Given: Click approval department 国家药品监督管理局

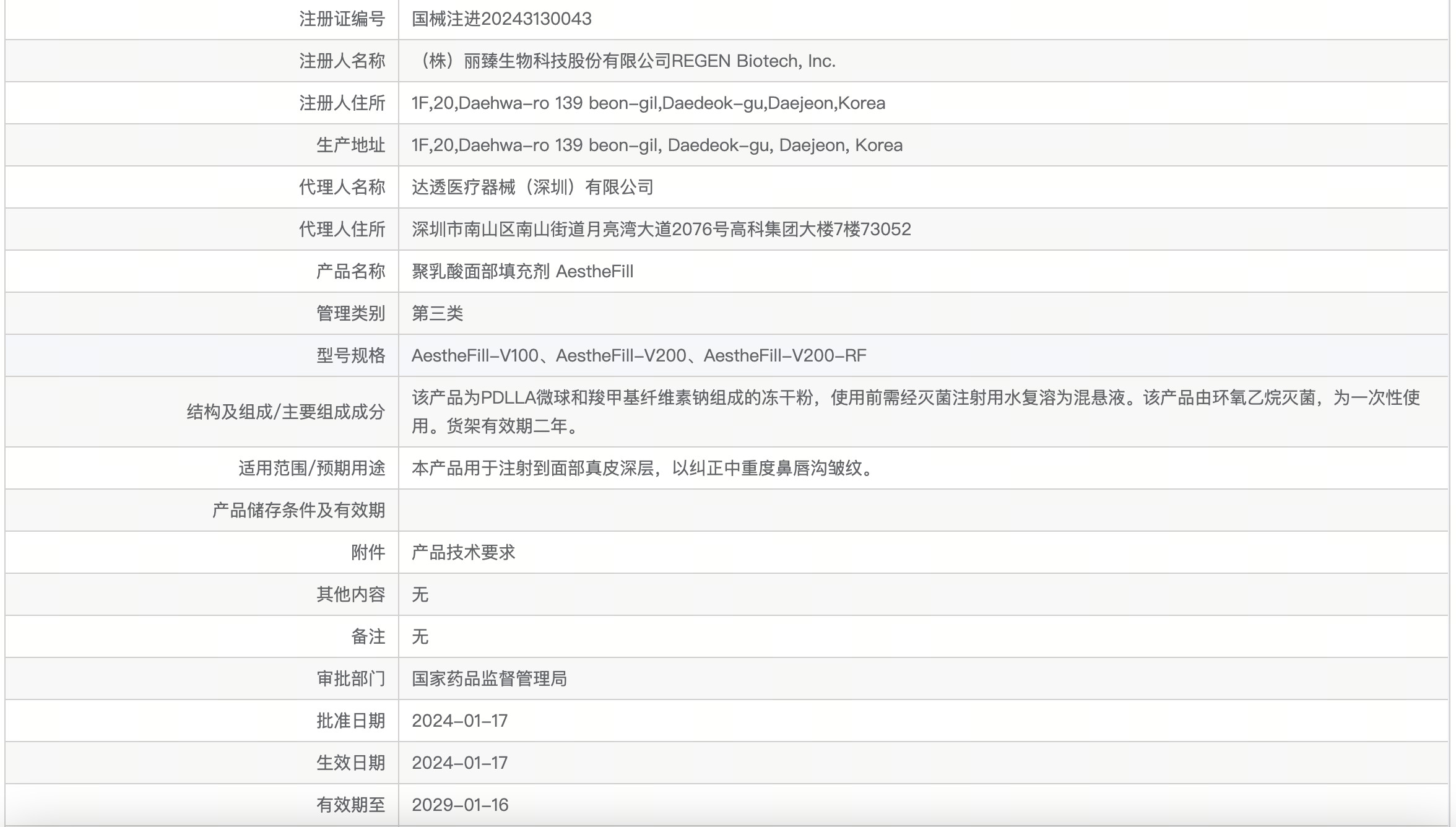Looking at the screenshot, I should coord(489,678).
